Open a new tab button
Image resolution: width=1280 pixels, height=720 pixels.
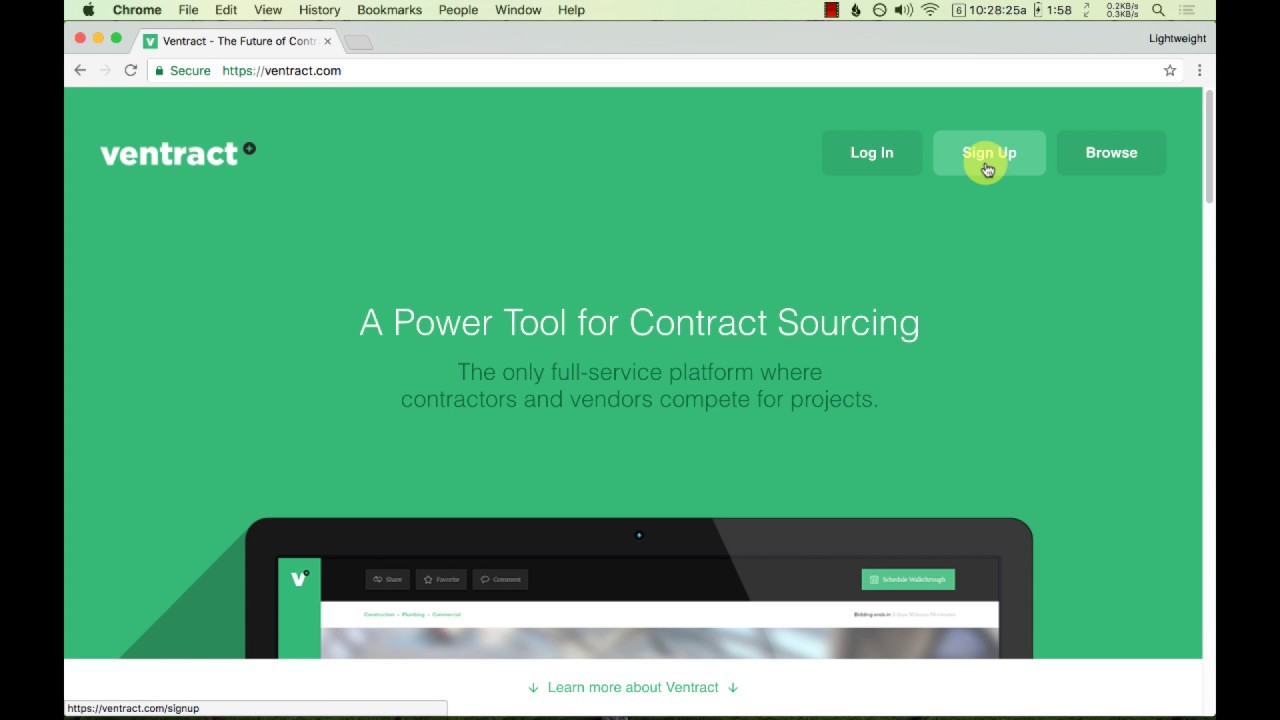(x=358, y=42)
